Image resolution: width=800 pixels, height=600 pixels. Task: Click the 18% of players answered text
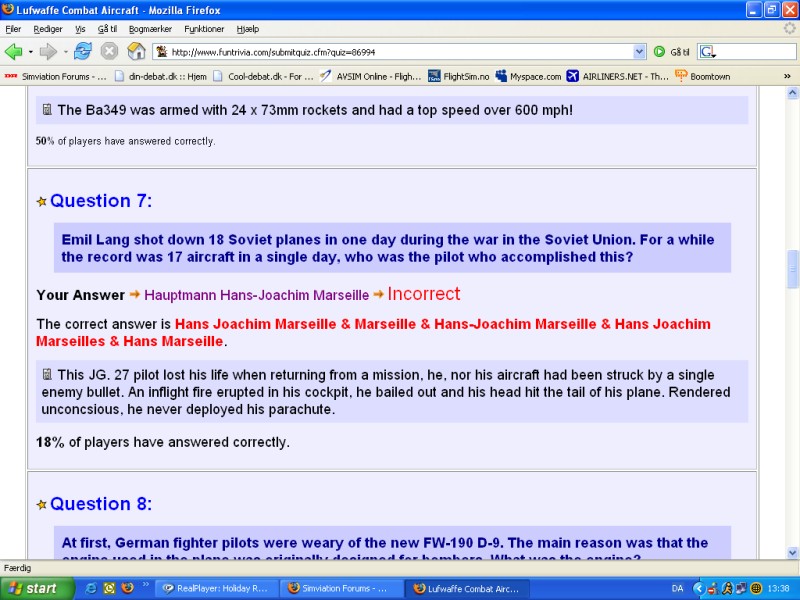tap(163, 442)
